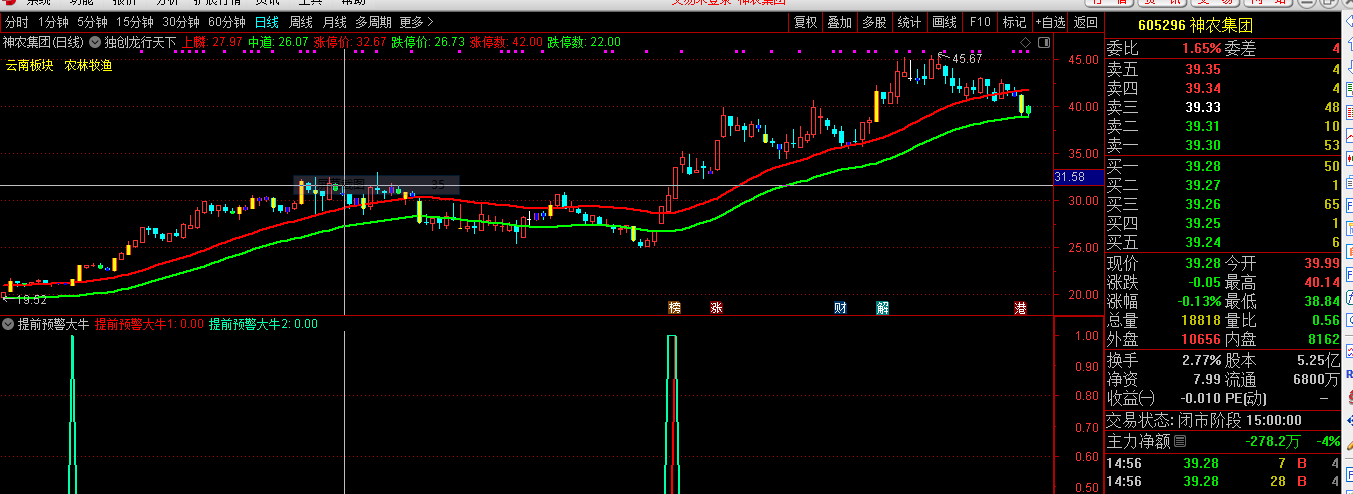The image size is (1353, 494).
Task: Click the 涨停价: 32.67 value
Action: tap(350, 43)
